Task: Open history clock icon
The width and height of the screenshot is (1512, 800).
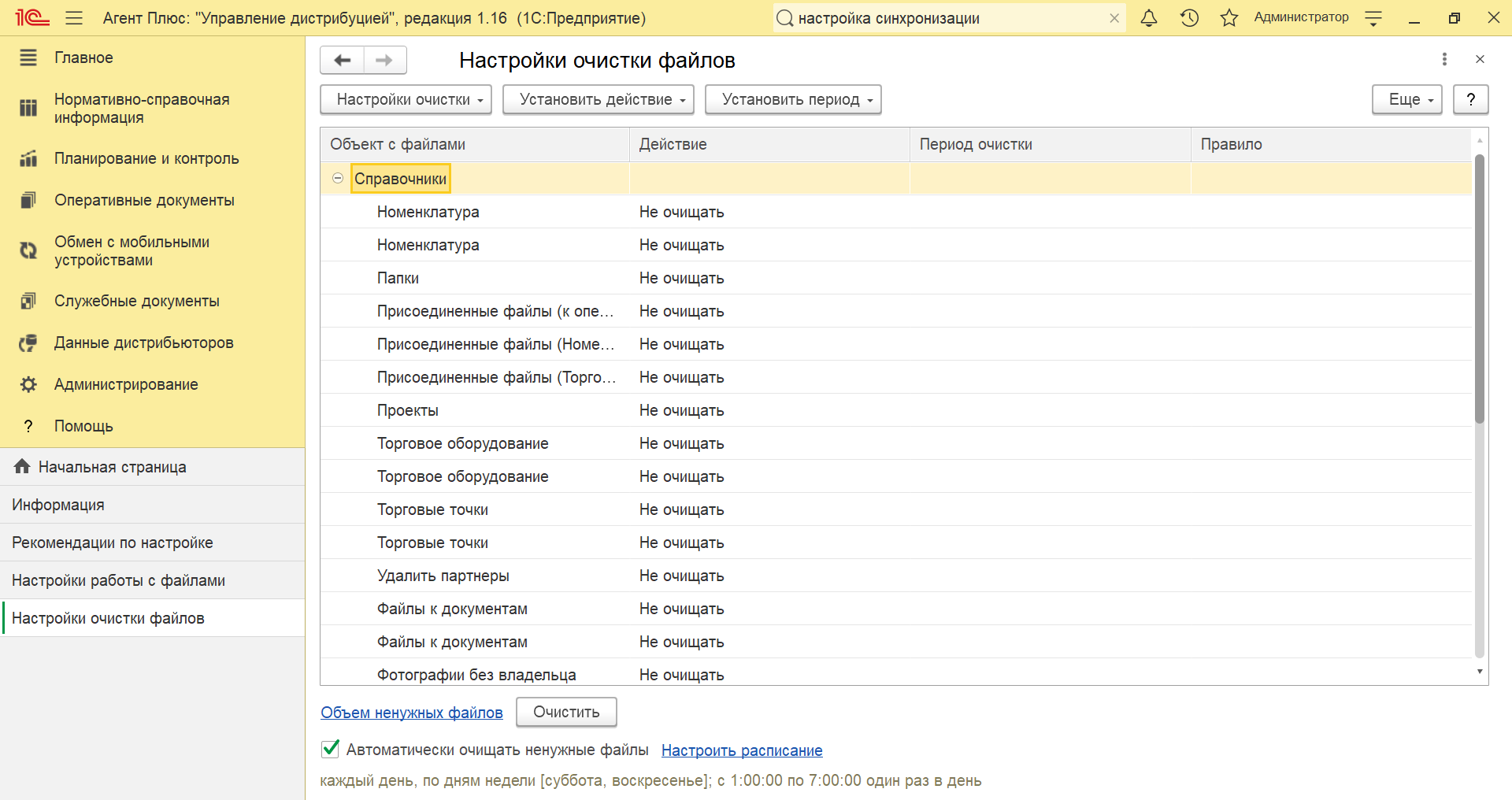Action: (1189, 17)
